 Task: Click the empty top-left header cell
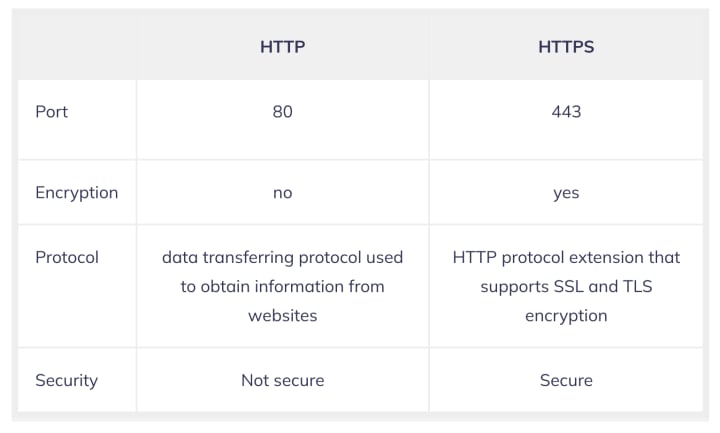pos(75,47)
